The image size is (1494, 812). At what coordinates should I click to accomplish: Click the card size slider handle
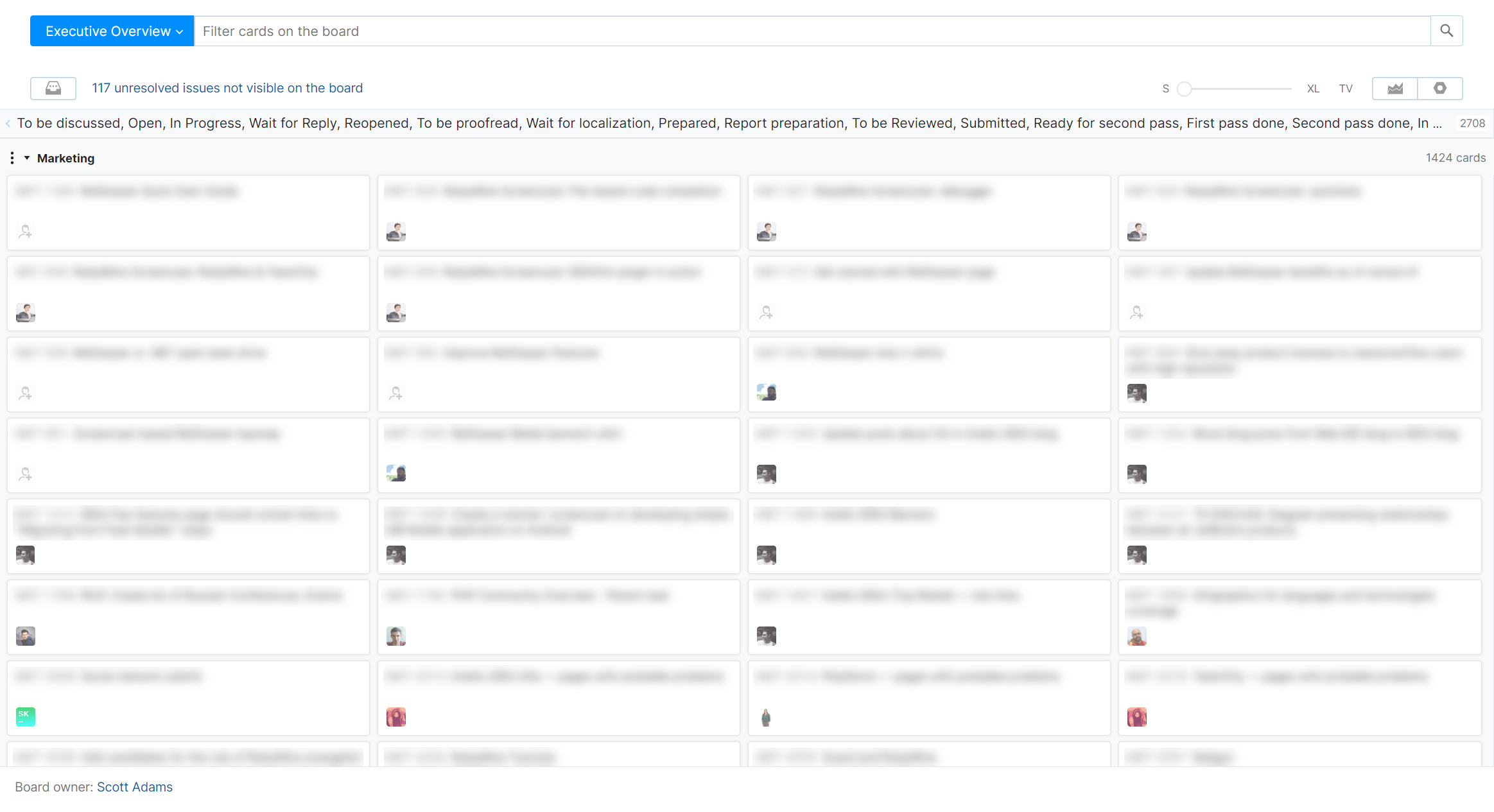(x=1185, y=89)
